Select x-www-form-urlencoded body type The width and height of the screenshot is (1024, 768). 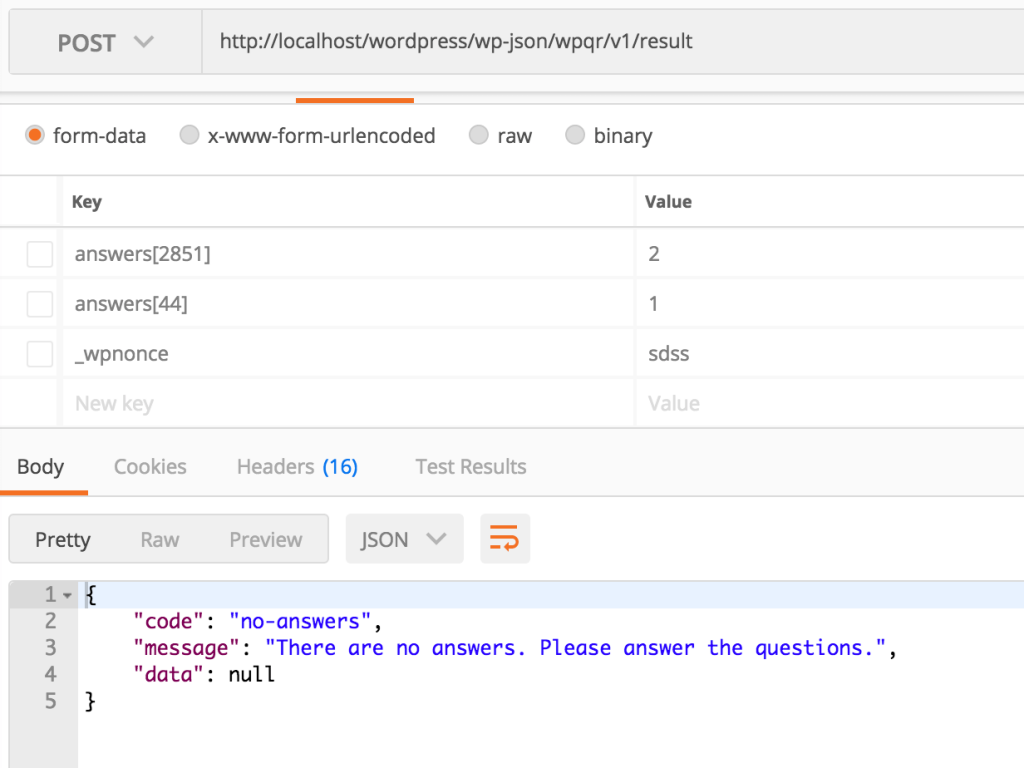coord(189,135)
